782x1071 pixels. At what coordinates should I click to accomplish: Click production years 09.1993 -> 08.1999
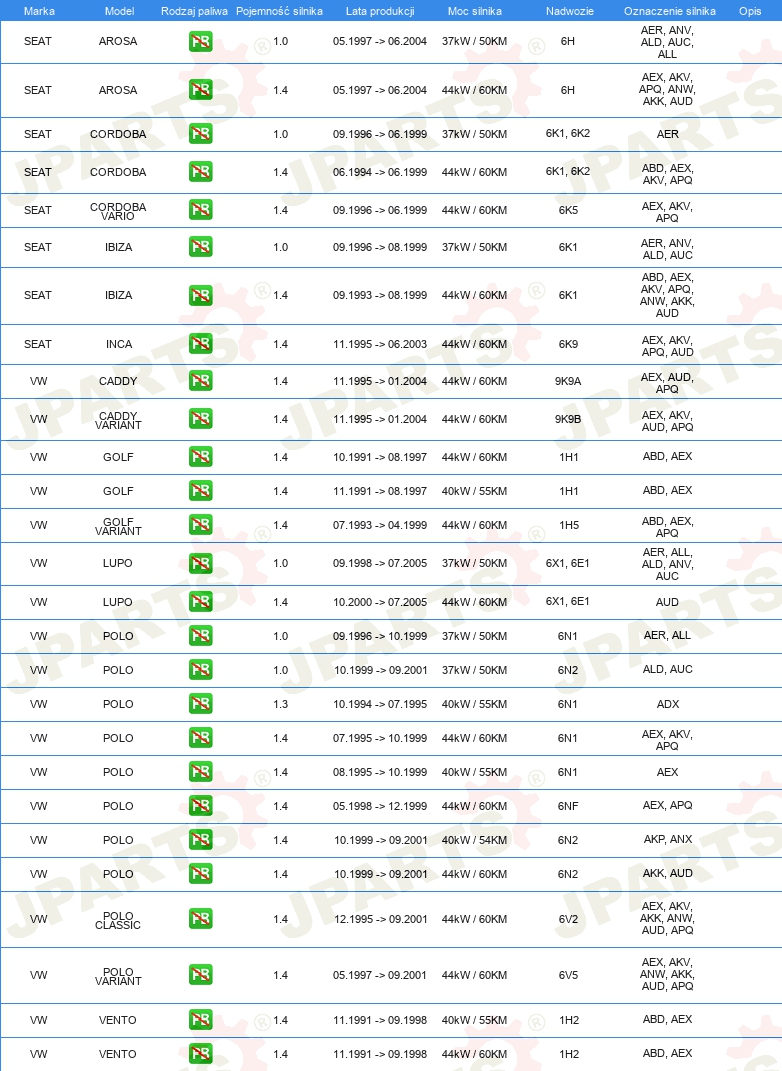coord(380,295)
